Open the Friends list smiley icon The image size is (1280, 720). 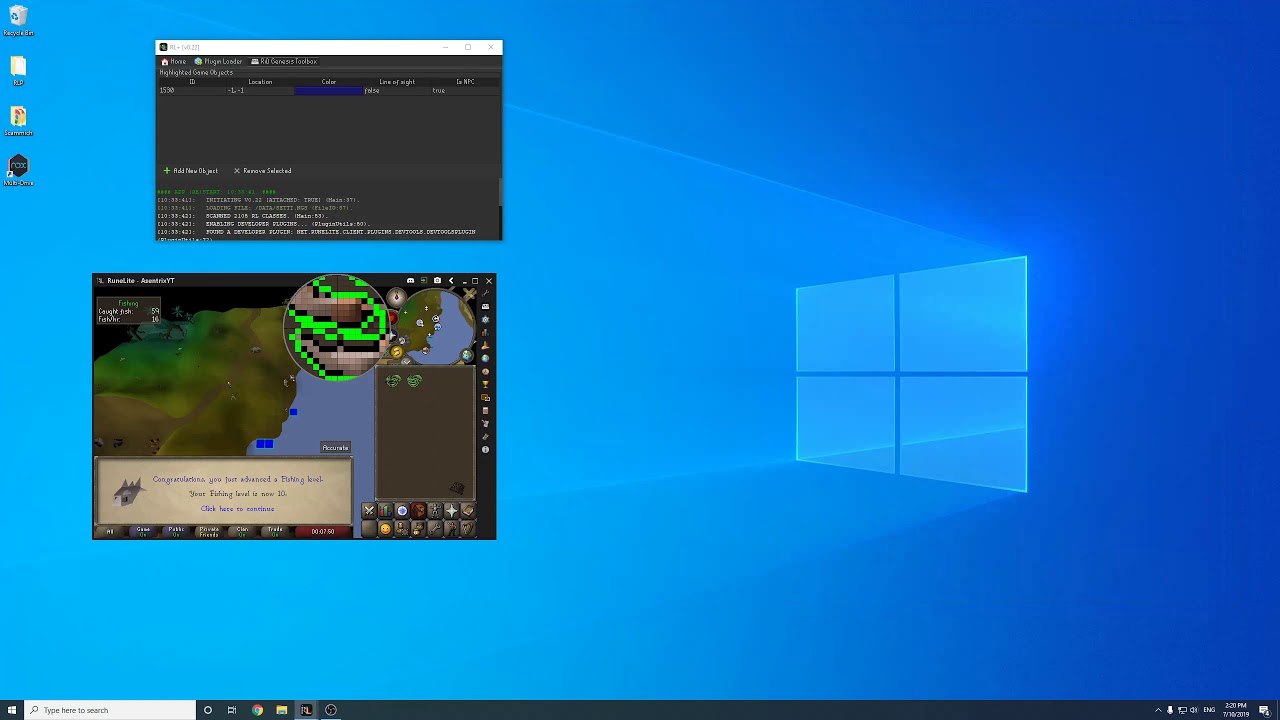(x=385, y=529)
